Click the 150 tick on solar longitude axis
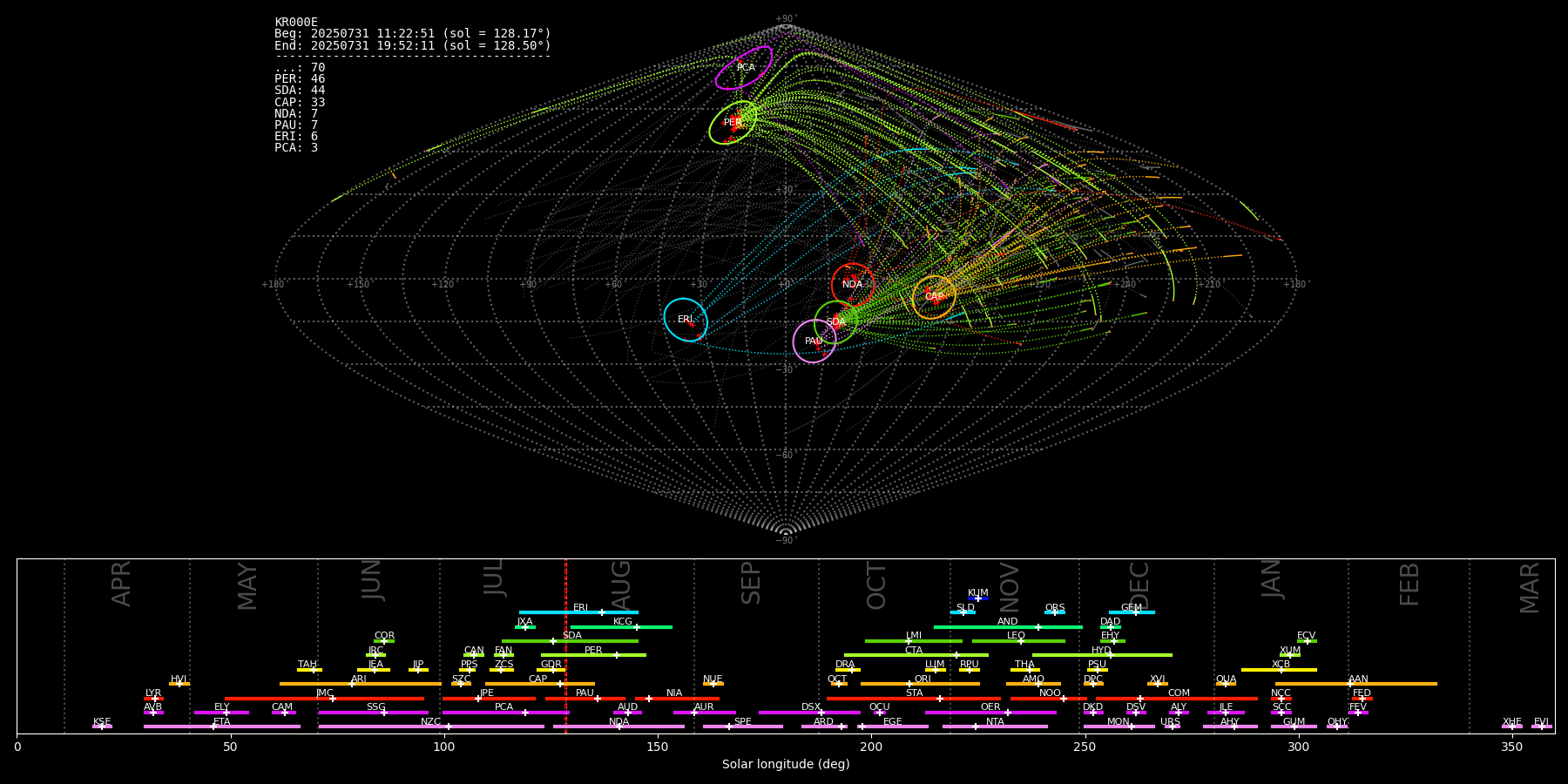Image resolution: width=1568 pixels, height=784 pixels. pos(658,747)
